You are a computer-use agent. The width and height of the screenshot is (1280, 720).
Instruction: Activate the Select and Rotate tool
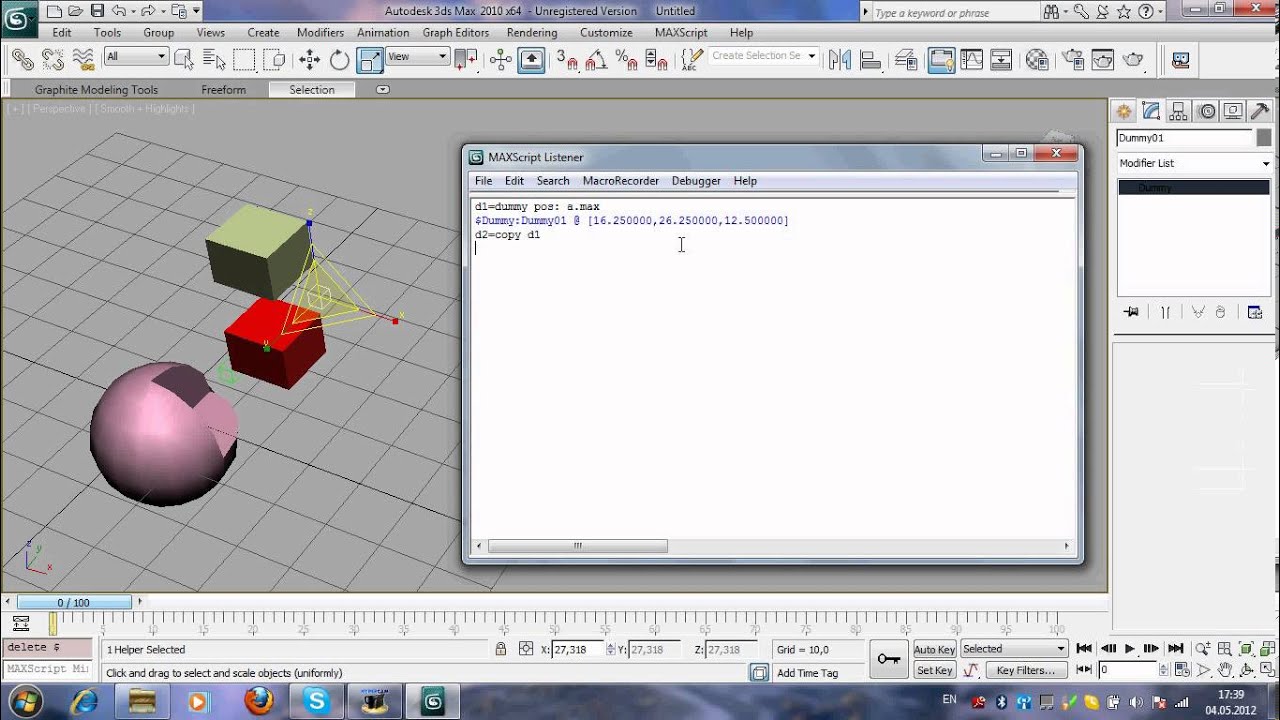[x=340, y=60]
